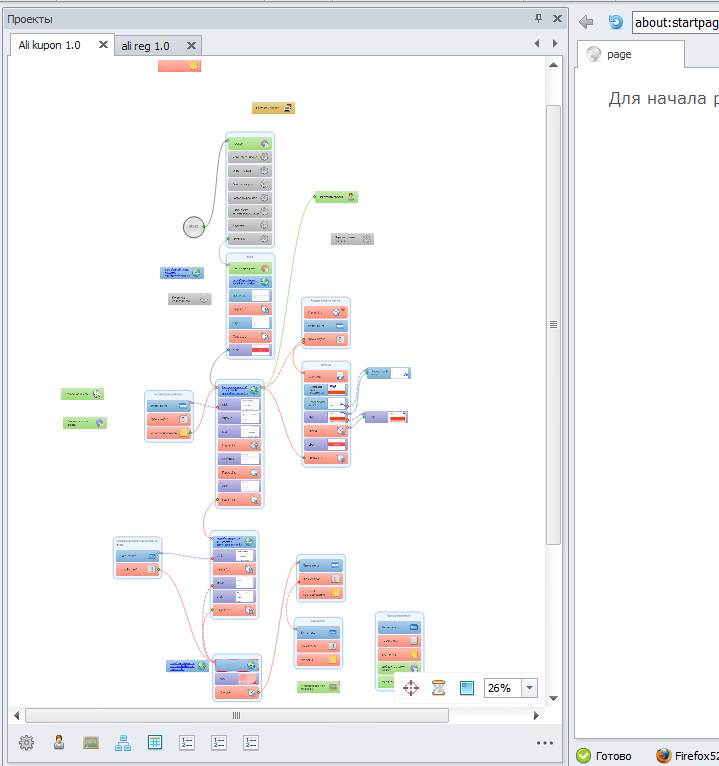Open project settings gear in bottom toolbar
The height and width of the screenshot is (766, 719).
(x=26, y=743)
